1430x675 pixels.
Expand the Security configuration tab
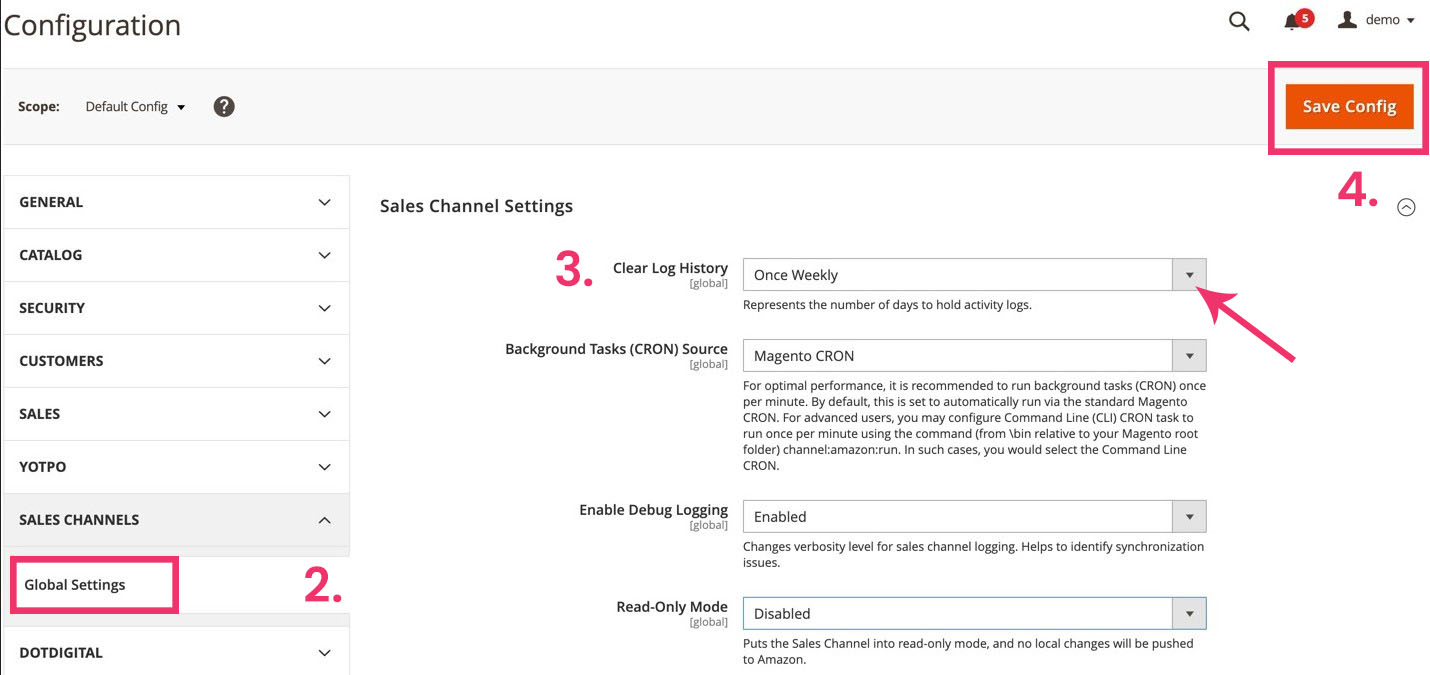176,308
